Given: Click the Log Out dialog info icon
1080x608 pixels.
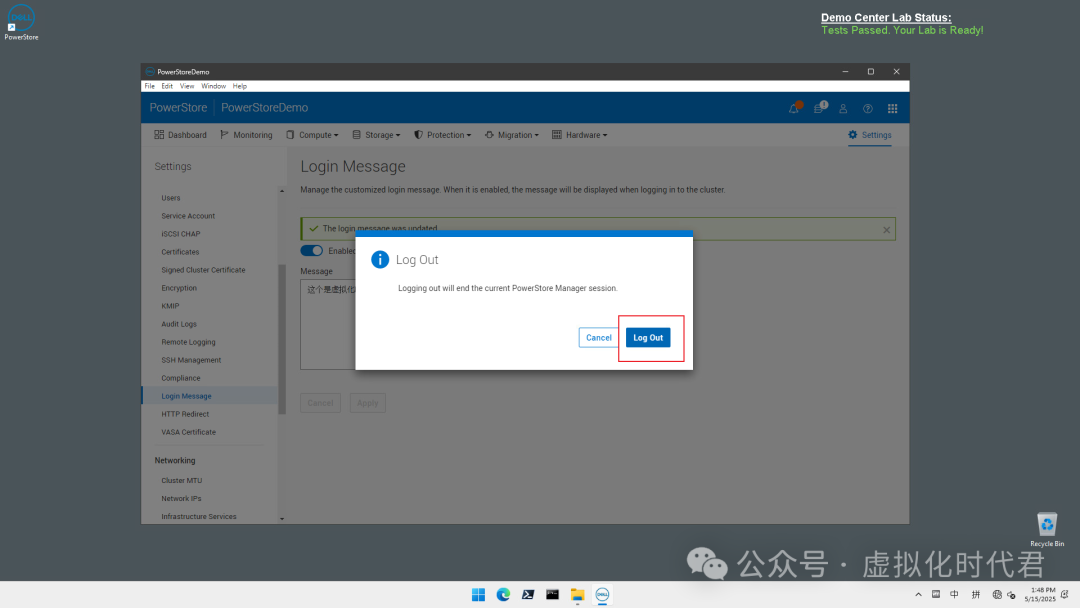Looking at the screenshot, I should (380, 260).
